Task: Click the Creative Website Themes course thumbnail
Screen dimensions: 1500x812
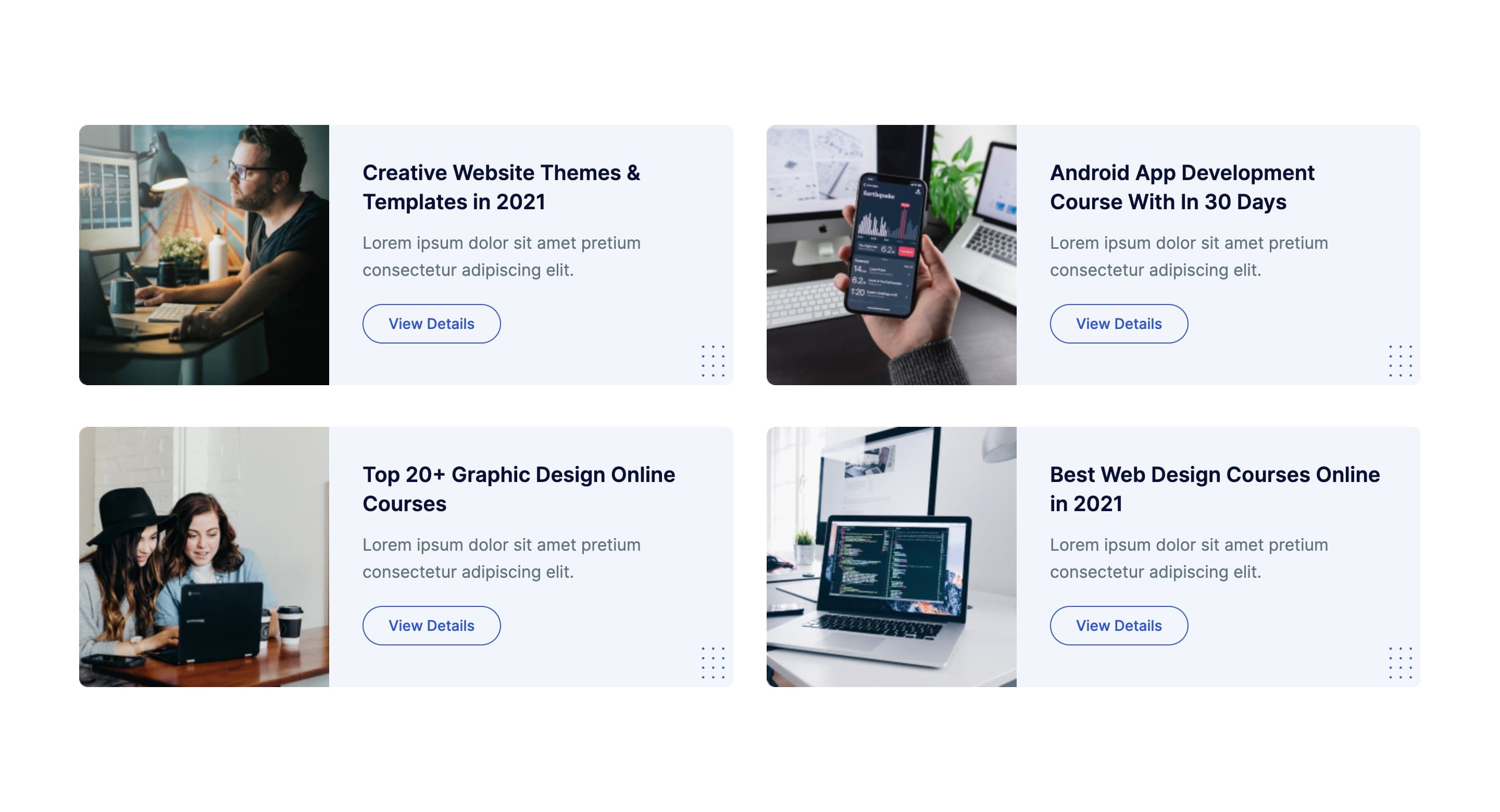Action: tap(204, 254)
